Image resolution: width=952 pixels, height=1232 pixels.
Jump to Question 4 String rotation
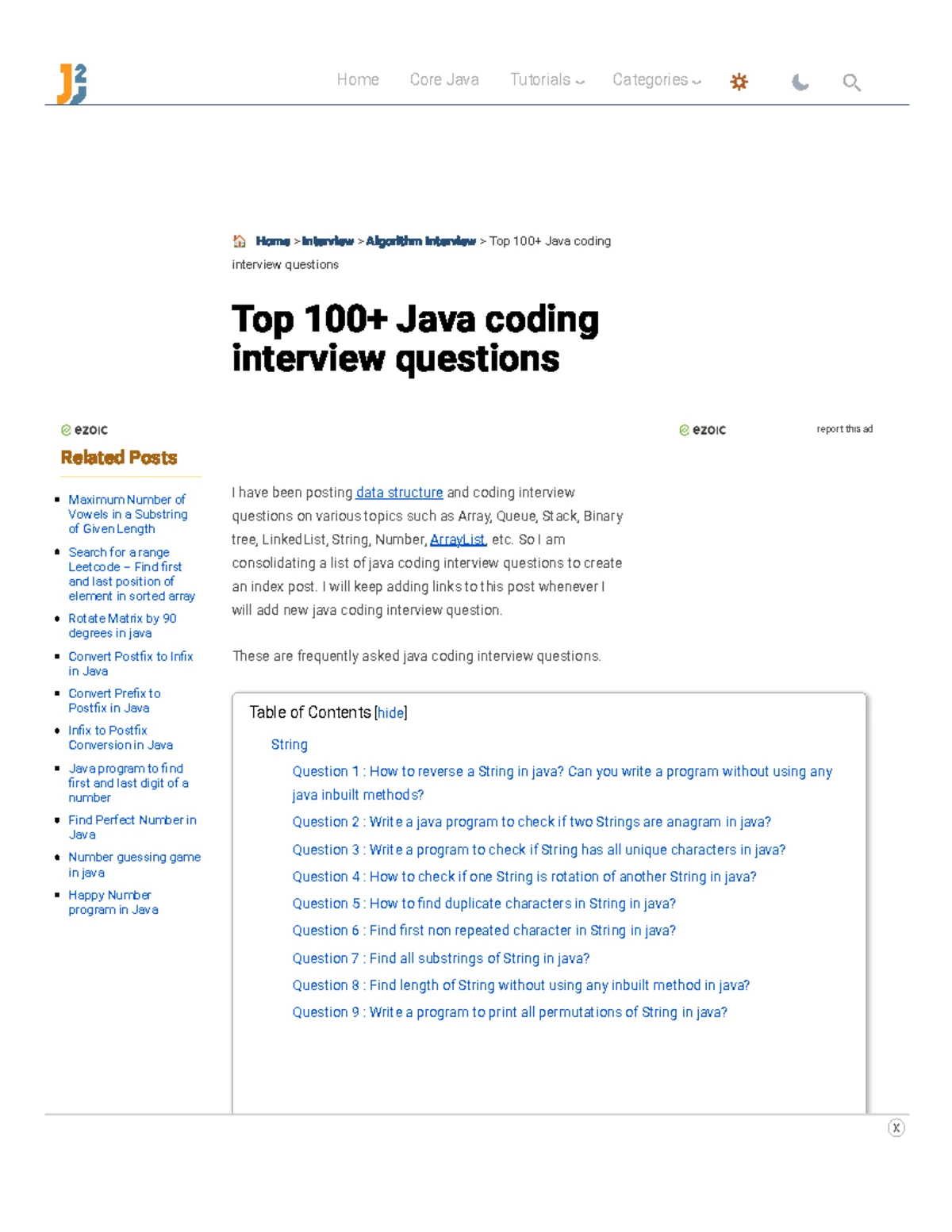click(524, 877)
